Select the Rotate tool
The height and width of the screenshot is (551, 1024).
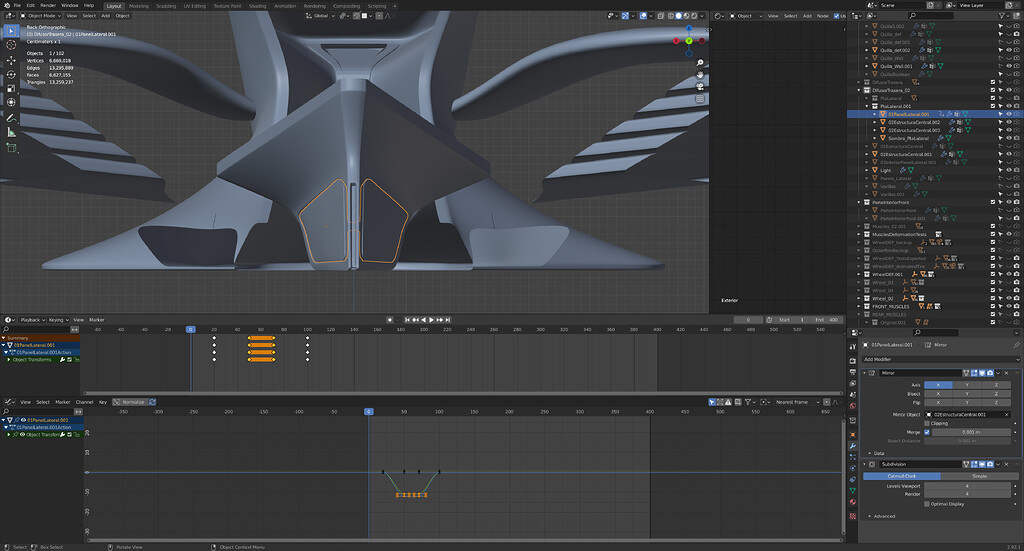tap(11, 74)
